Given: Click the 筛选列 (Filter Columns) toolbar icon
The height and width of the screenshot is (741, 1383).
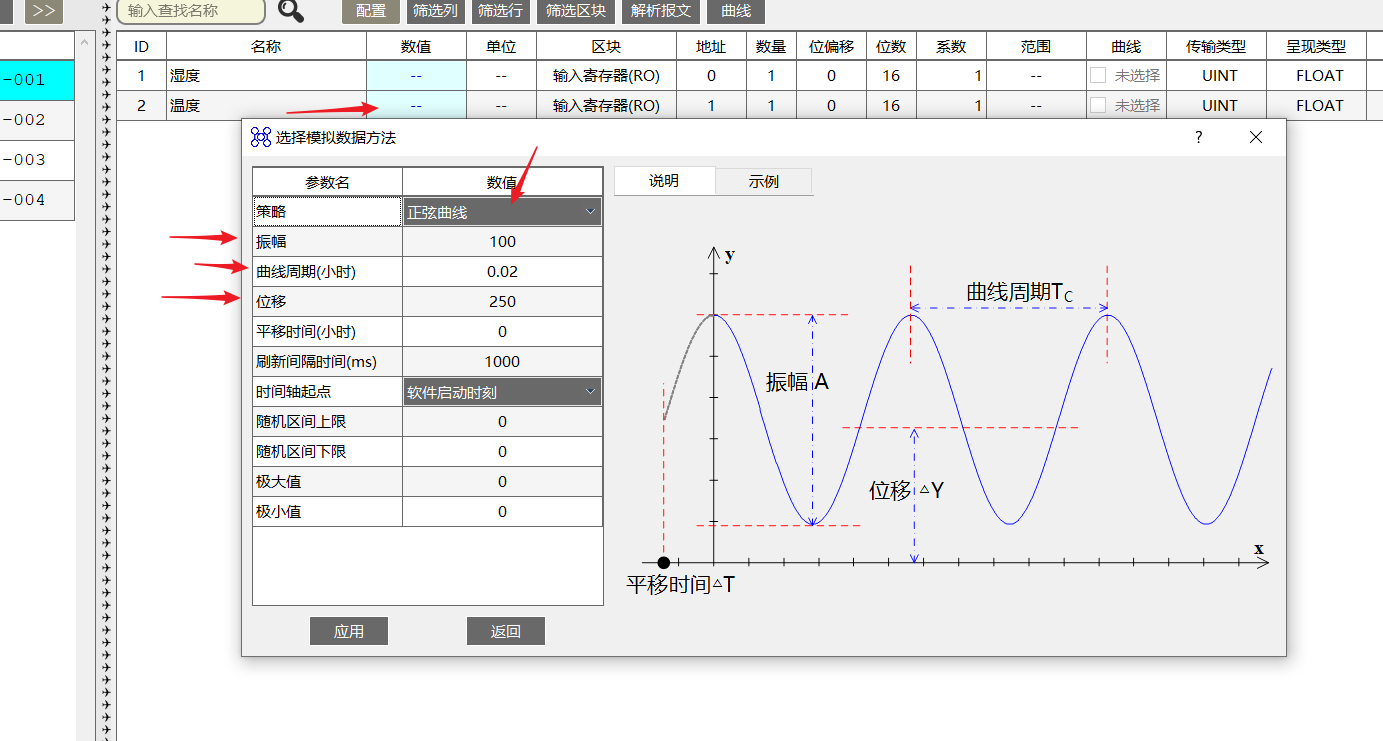Looking at the screenshot, I should [x=435, y=11].
